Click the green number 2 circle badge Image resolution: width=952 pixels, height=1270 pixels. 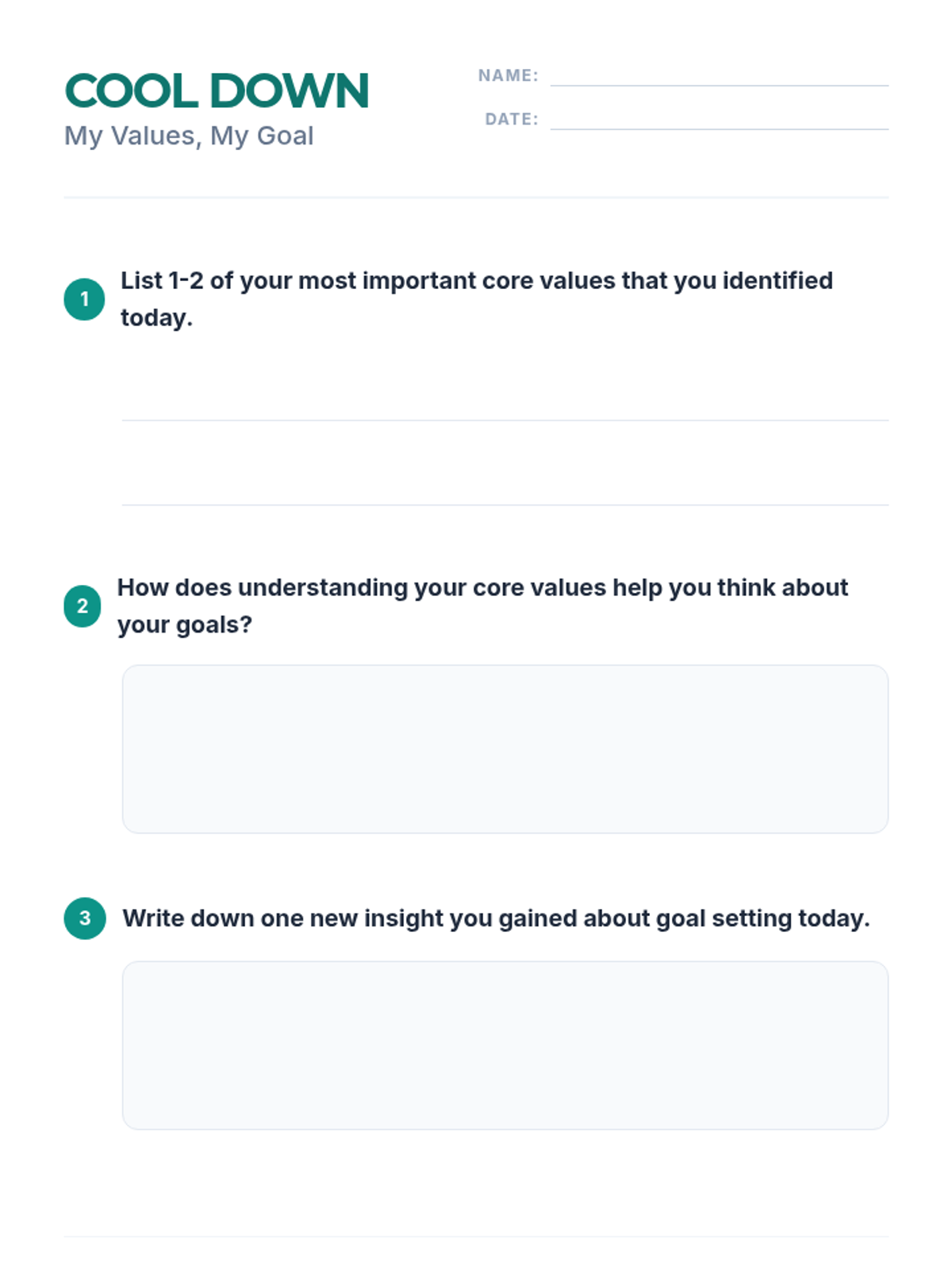coord(83,606)
